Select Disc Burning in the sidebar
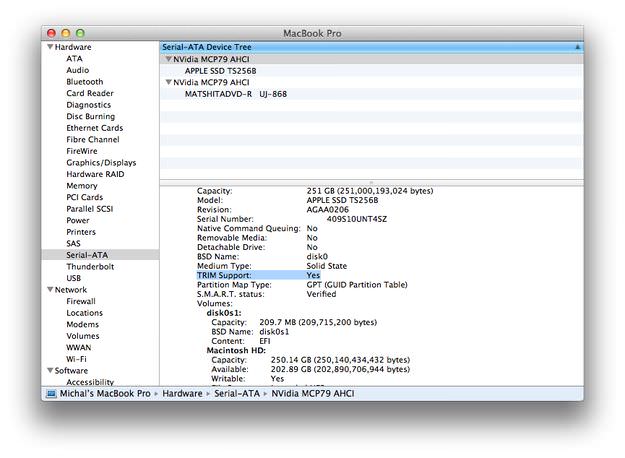Screen dimensions: 625x458 (x=90, y=116)
